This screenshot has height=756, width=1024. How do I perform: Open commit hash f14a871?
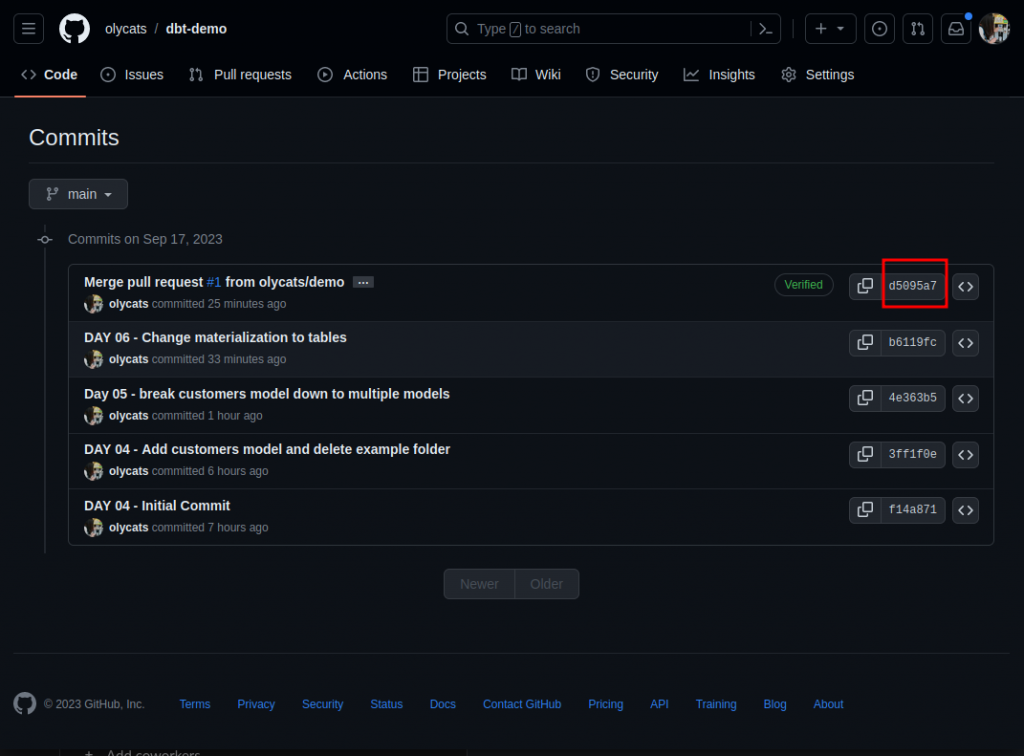point(912,510)
